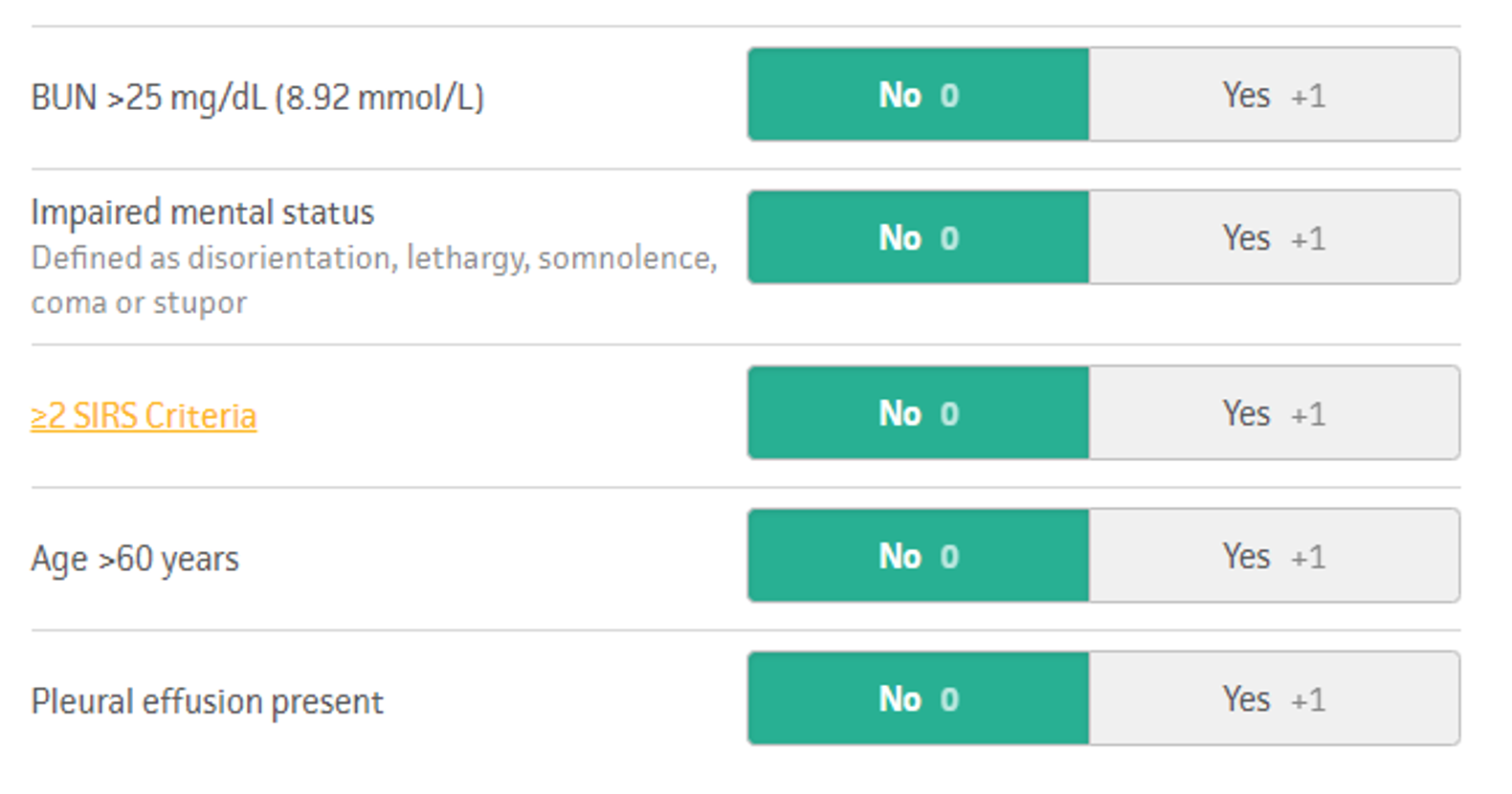Screen dimensions: 1512x794
Task: Click the disorientation, lethargy, somnolence description text
Action: [x=374, y=258]
